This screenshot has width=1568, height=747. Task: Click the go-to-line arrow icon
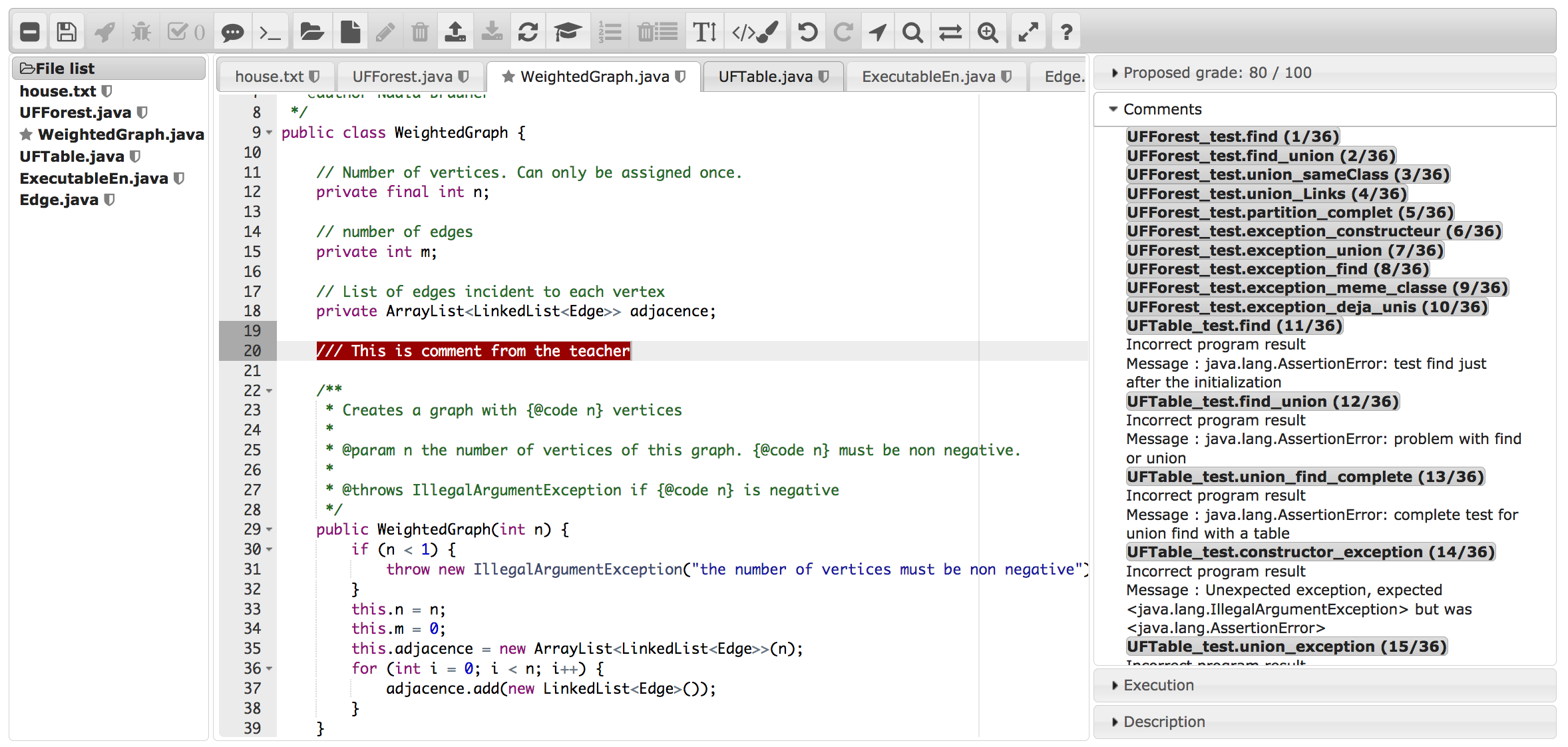[878, 32]
